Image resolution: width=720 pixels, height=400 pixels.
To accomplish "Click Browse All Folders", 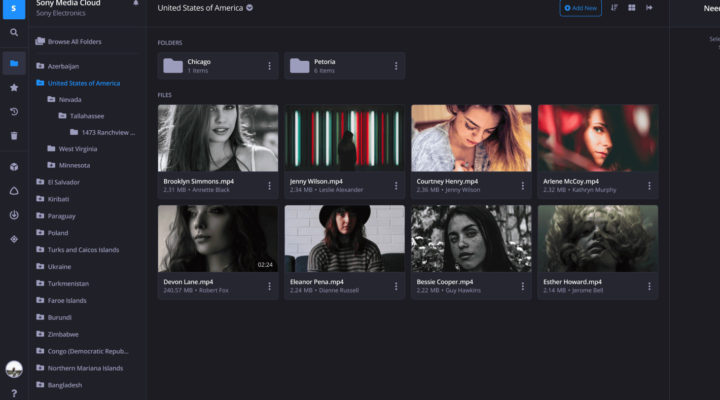I will coord(69,41).
